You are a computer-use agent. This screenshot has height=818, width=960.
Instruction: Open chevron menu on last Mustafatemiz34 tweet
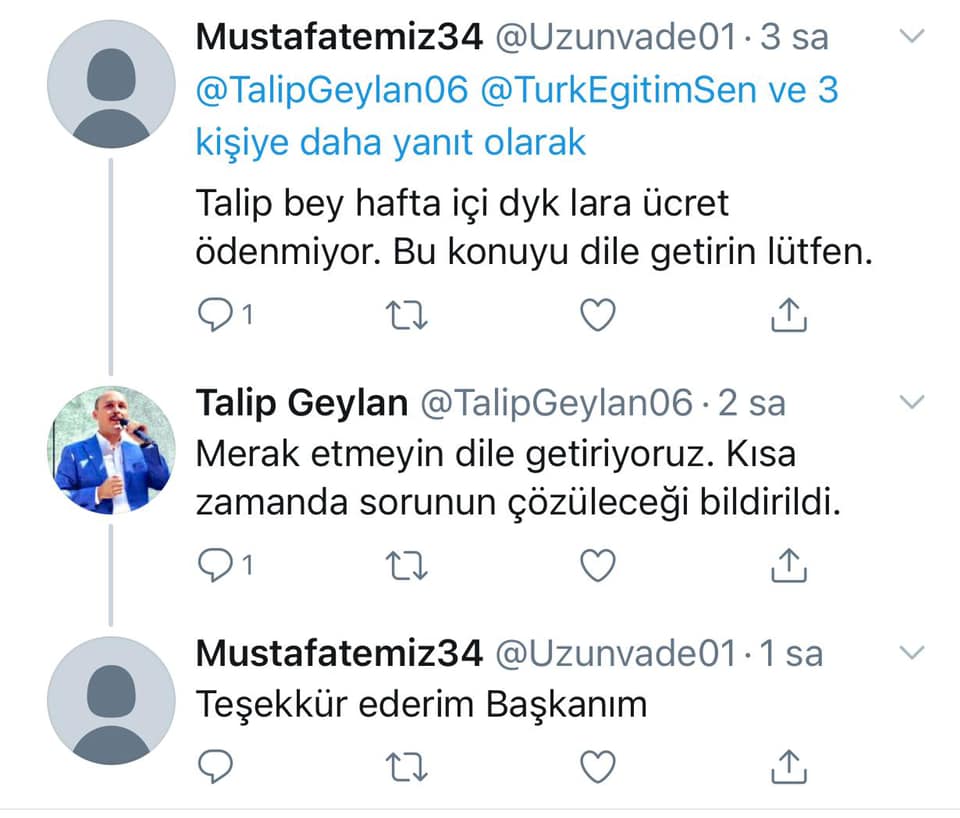pos(912,654)
